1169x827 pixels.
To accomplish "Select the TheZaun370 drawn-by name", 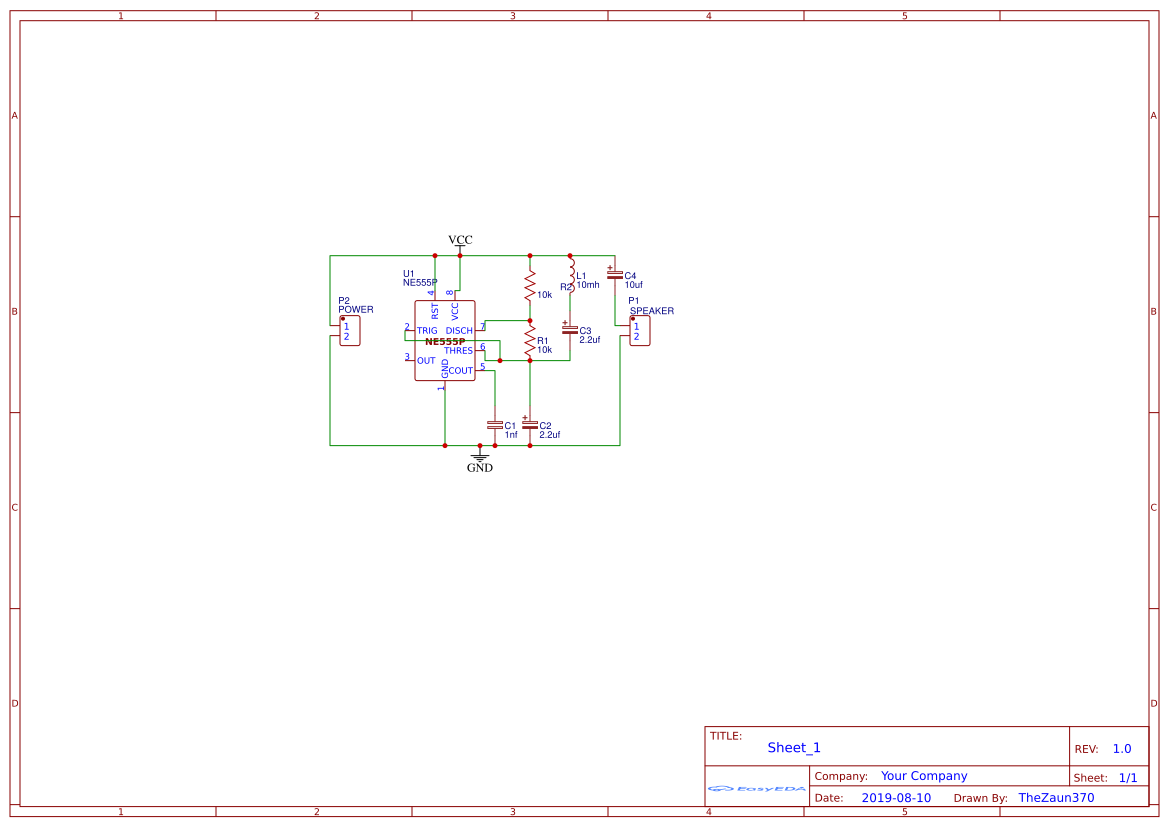I will click(1056, 797).
